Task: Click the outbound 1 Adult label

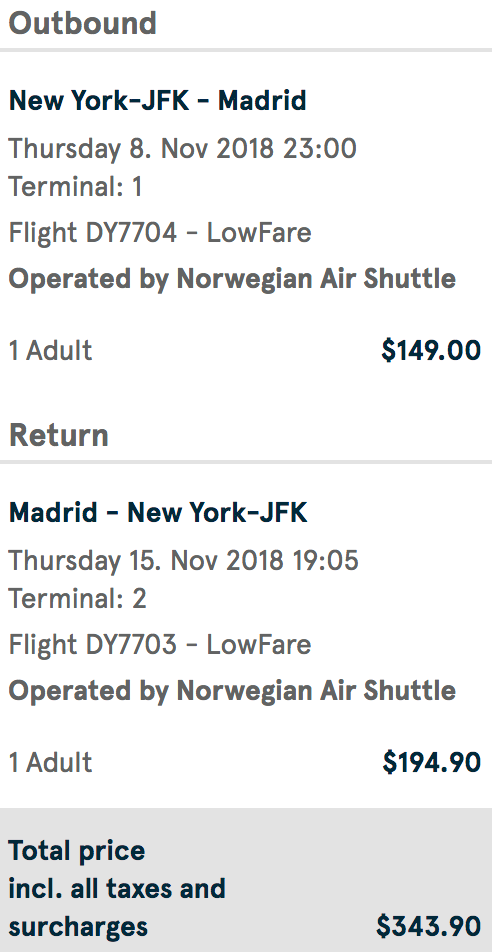Action: point(50,351)
